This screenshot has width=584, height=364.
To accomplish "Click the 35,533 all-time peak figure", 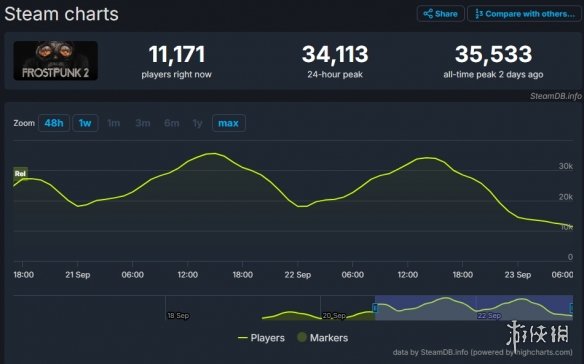I will click(x=493, y=54).
